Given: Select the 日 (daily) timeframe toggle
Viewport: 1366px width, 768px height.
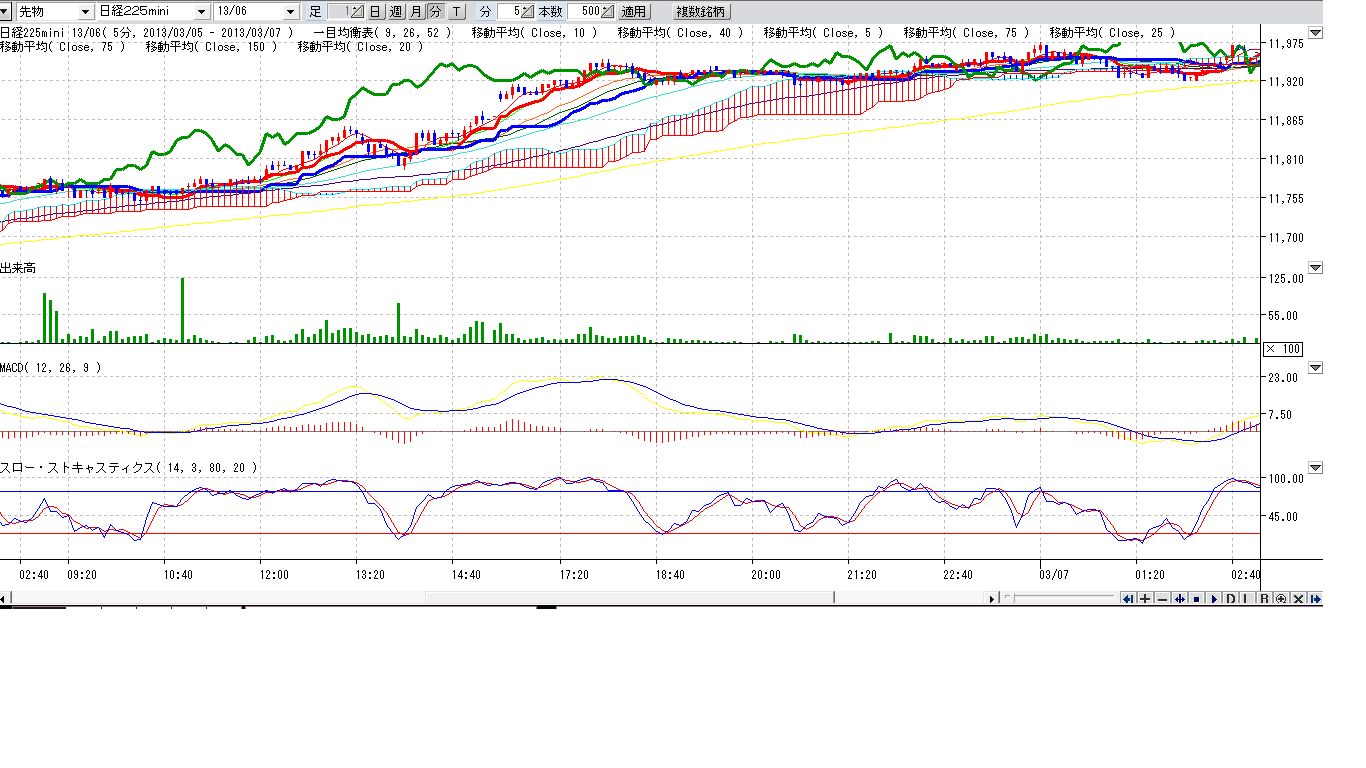Looking at the screenshot, I should point(374,12).
